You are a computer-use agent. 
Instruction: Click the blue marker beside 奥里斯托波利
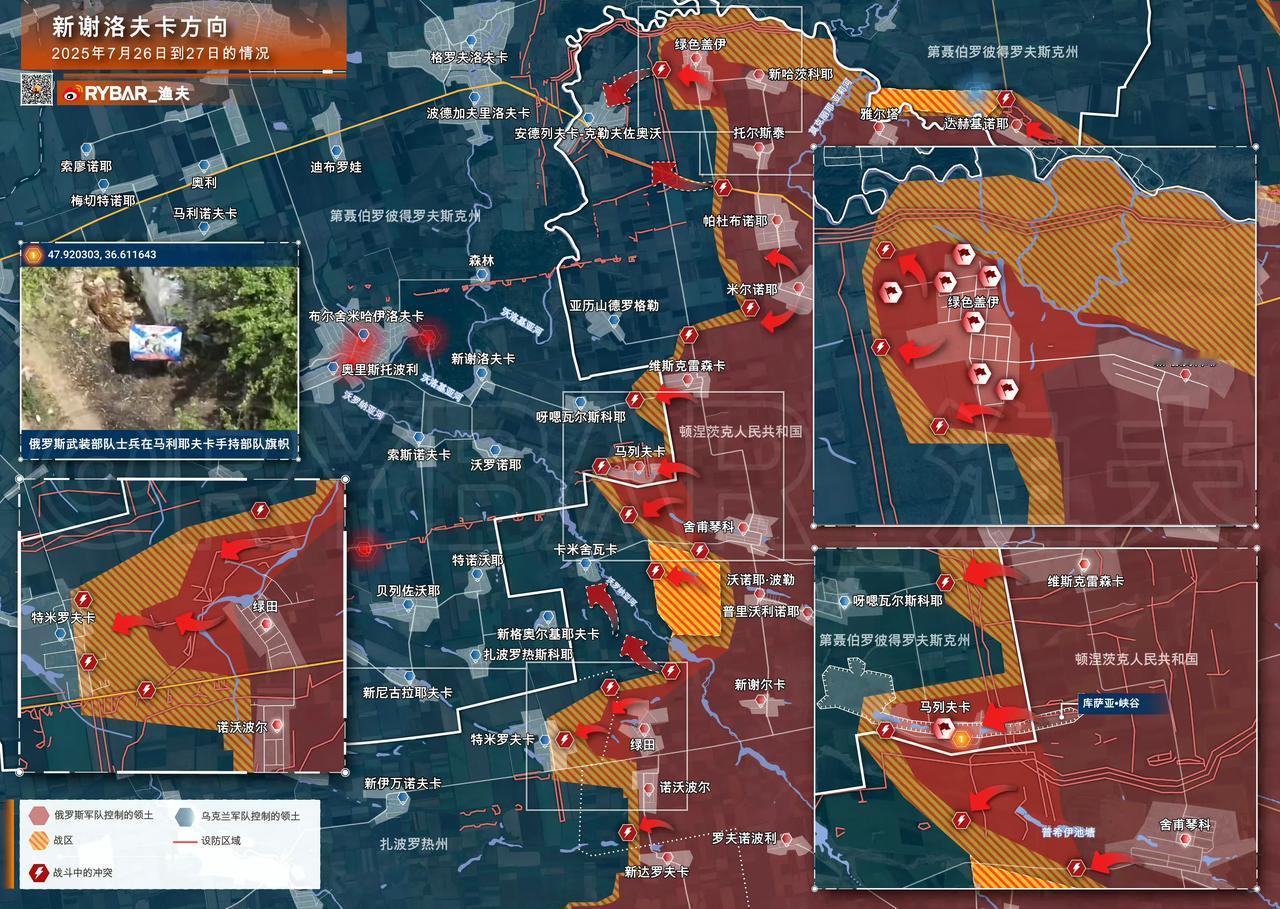(333, 368)
